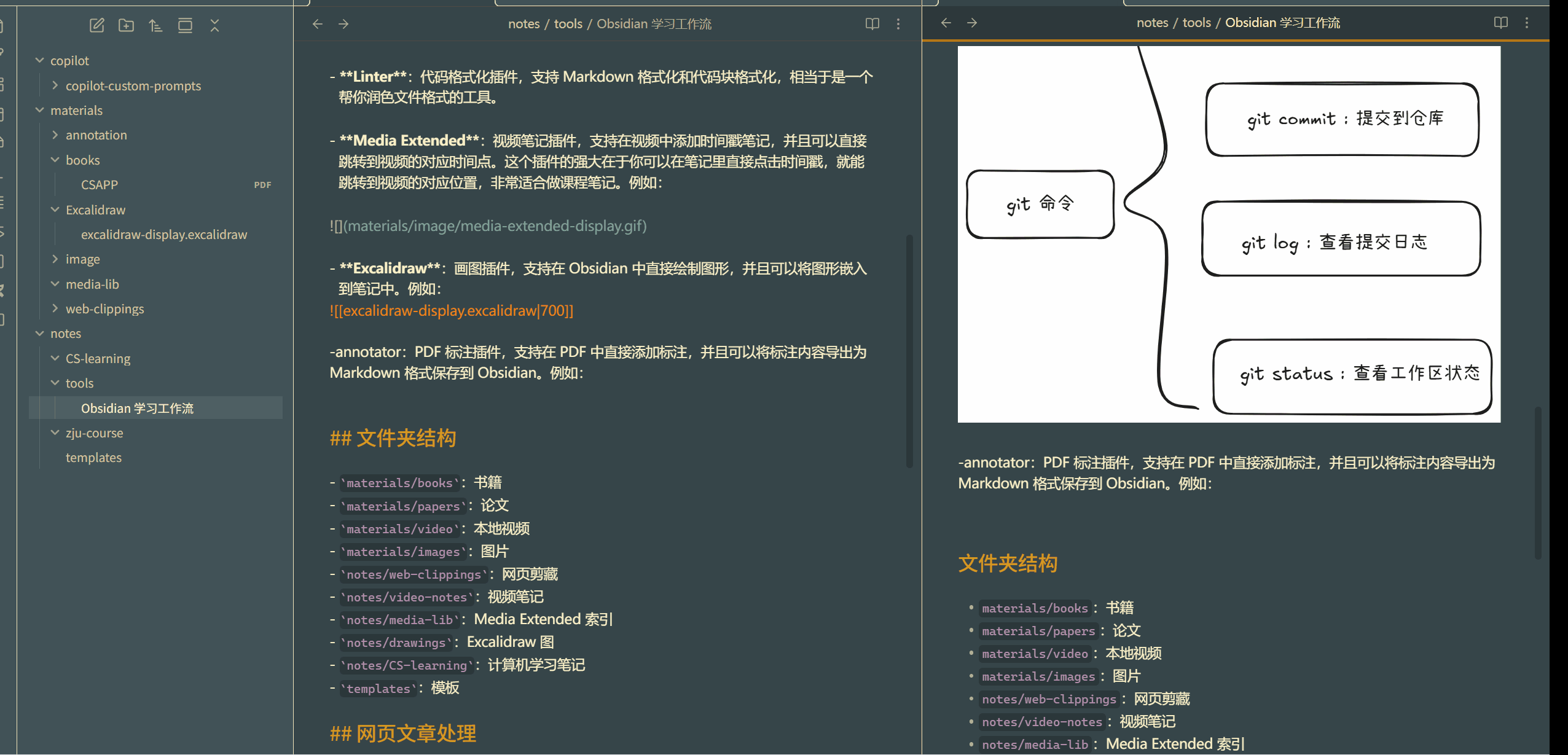Click `templates` code in editor list

[378, 689]
